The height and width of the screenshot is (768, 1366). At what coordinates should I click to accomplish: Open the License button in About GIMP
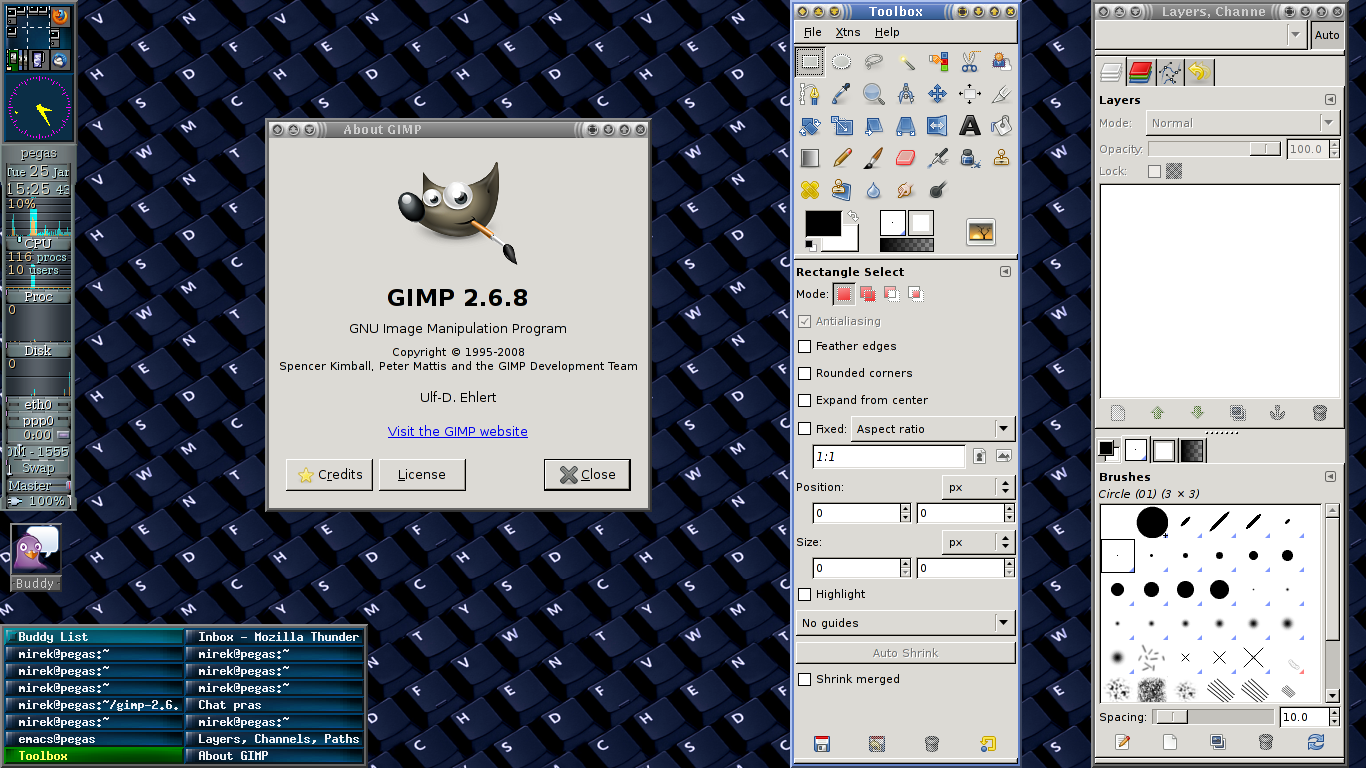pos(422,475)
